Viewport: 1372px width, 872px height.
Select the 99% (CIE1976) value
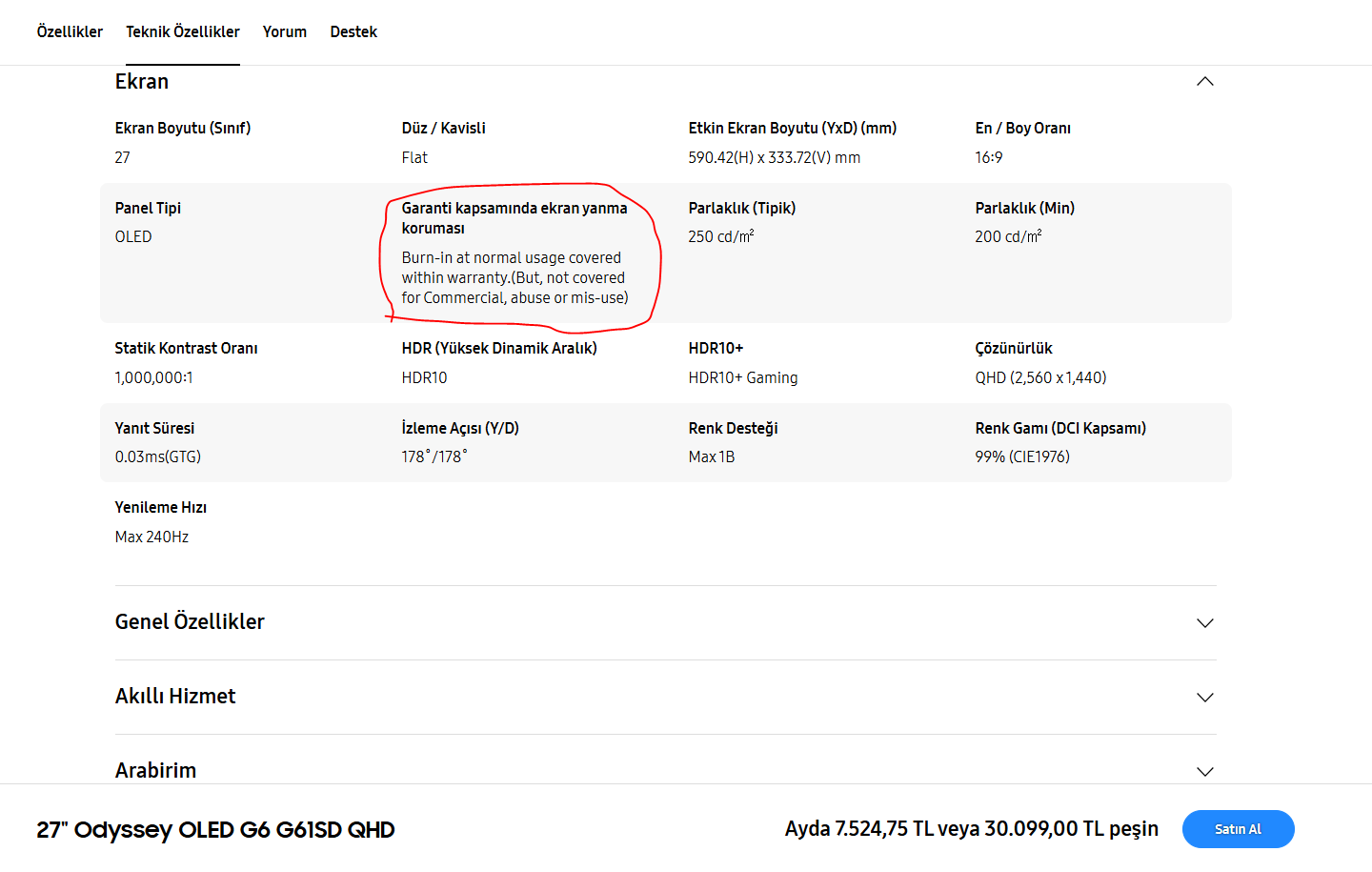pyautogui.click(x=1022, y=456)
